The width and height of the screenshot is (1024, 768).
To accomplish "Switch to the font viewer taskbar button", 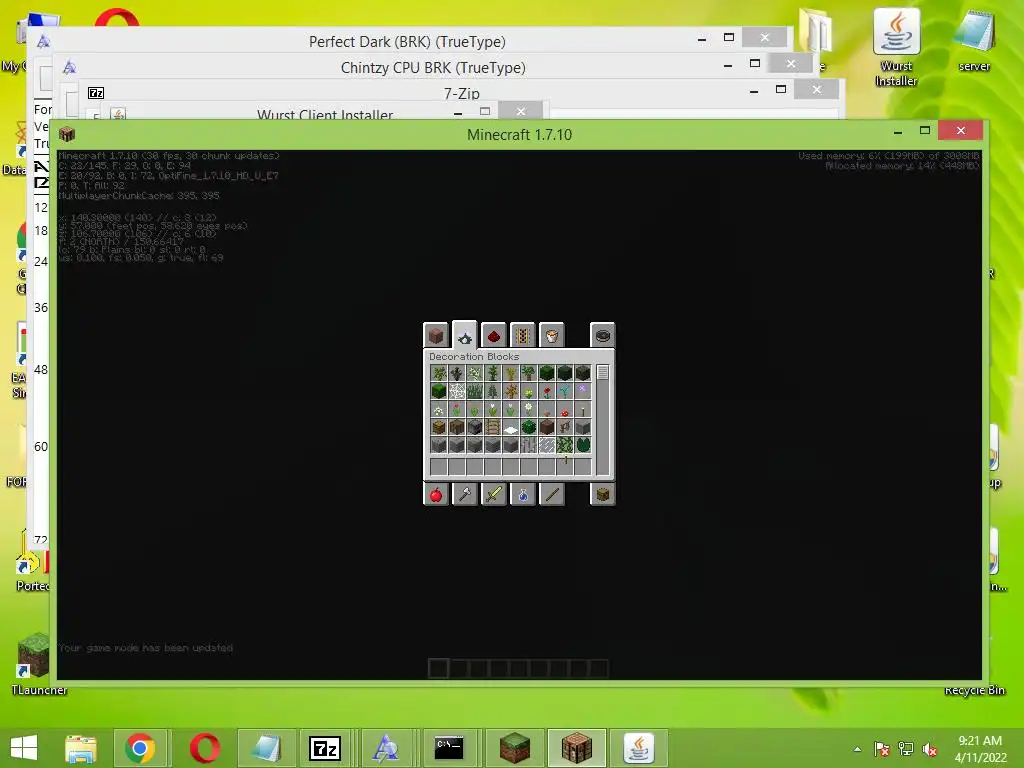I will pos(385,748).
